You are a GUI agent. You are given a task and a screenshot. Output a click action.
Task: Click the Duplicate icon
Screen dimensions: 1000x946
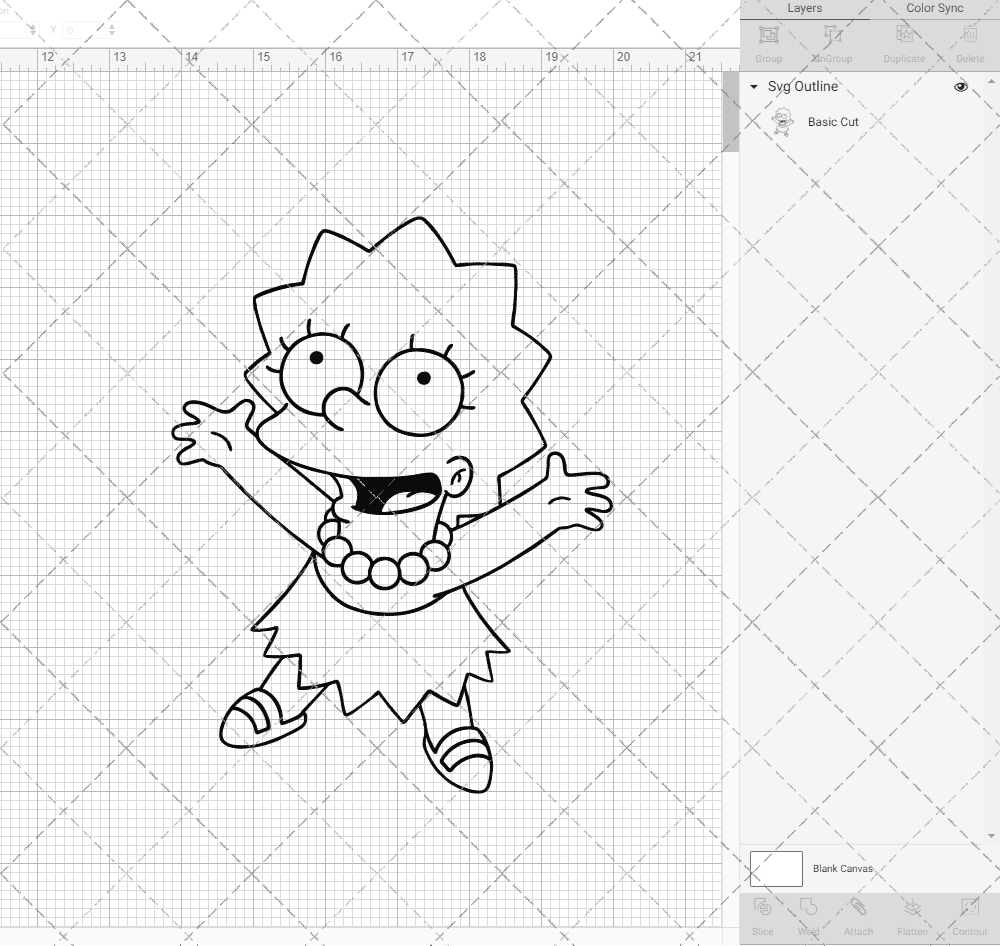[x=904, y=34]
